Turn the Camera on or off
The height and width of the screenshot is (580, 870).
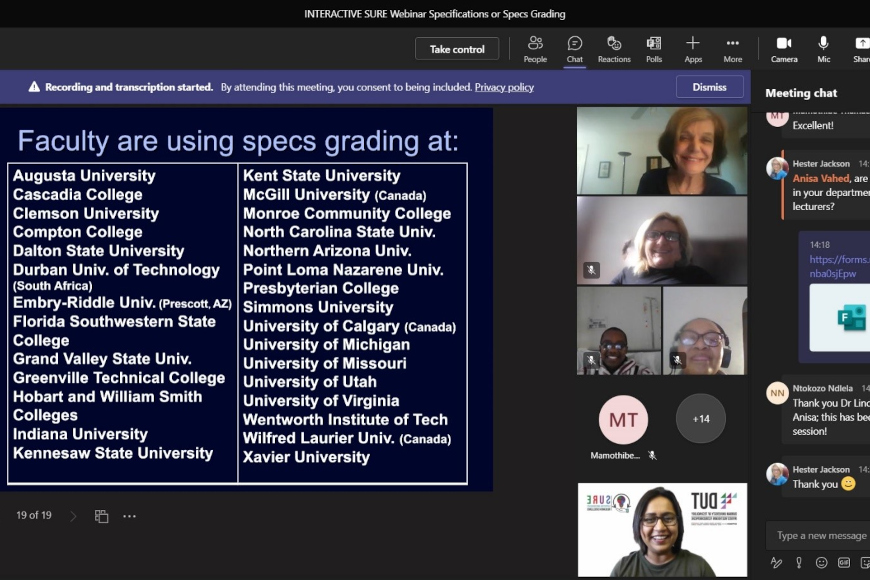(784, 49)
